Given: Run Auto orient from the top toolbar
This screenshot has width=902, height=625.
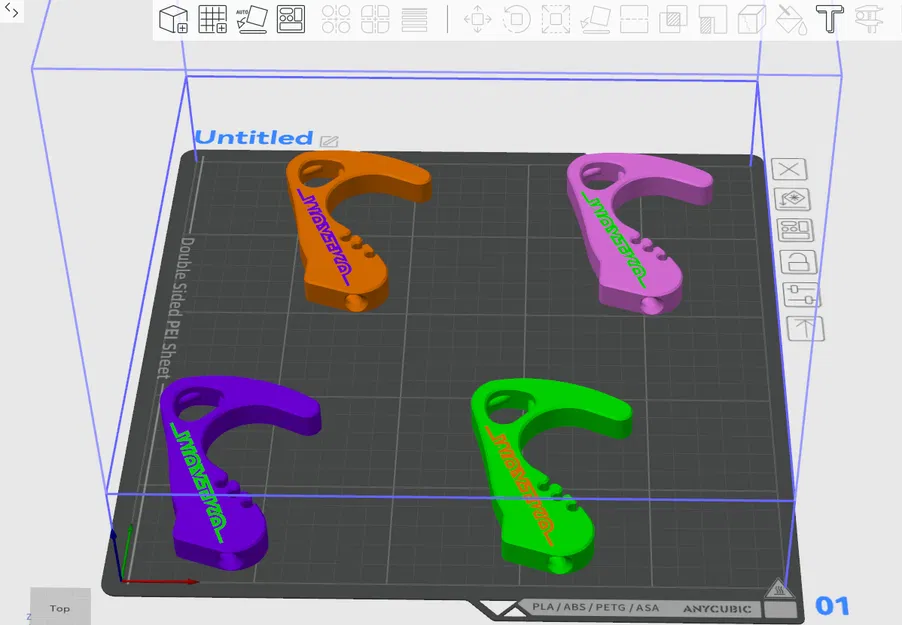Looking at the screenshot, I should (251, 19).
